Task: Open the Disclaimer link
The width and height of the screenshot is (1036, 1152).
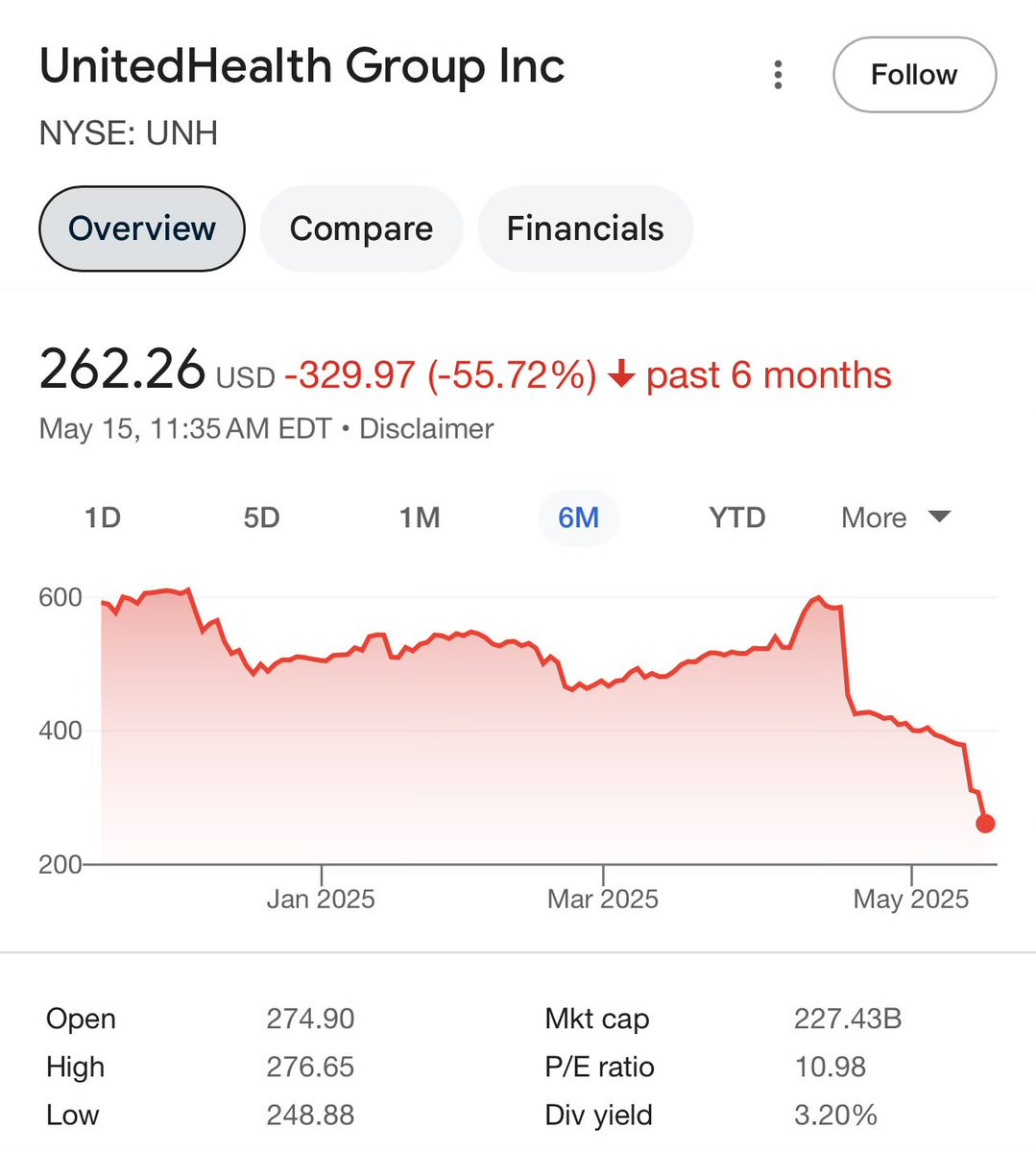Action: tap(426, 428)
